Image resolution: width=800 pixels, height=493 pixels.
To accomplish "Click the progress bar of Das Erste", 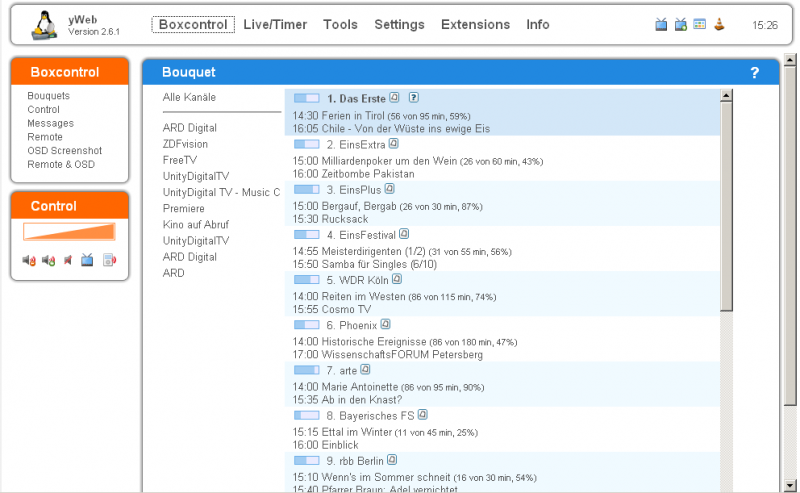I will click(x=307, y=97).
